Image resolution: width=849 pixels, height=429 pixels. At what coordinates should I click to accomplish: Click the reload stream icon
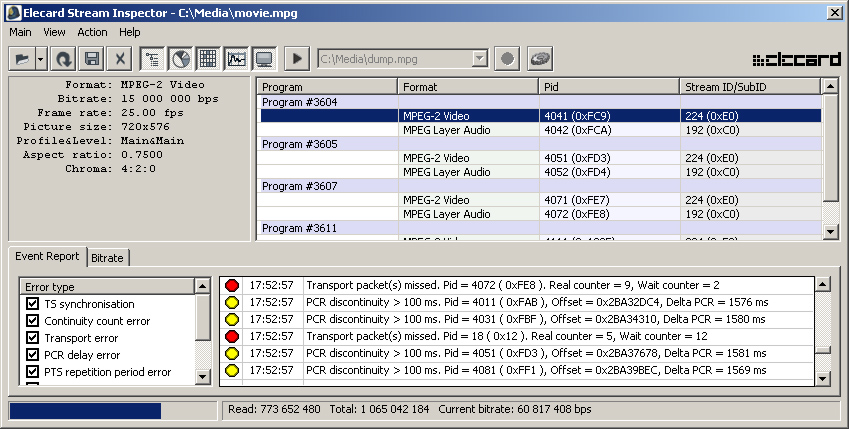coord(63,59)
